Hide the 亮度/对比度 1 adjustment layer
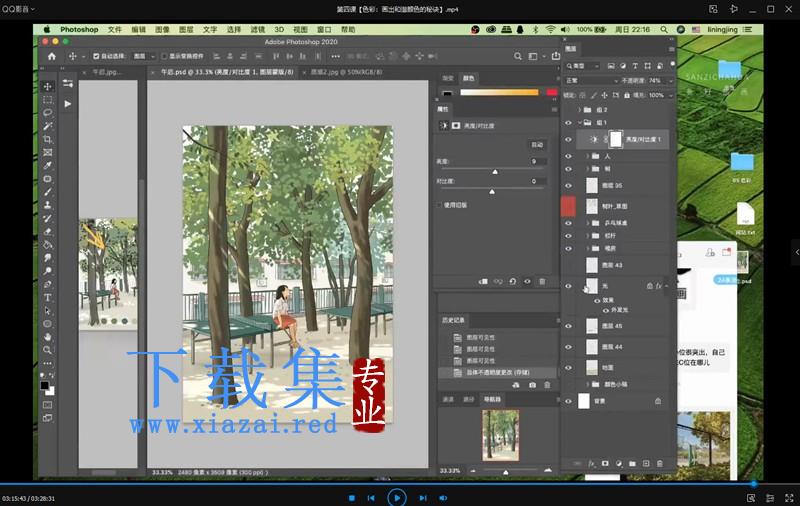800x506 pixels. (568, 140)
